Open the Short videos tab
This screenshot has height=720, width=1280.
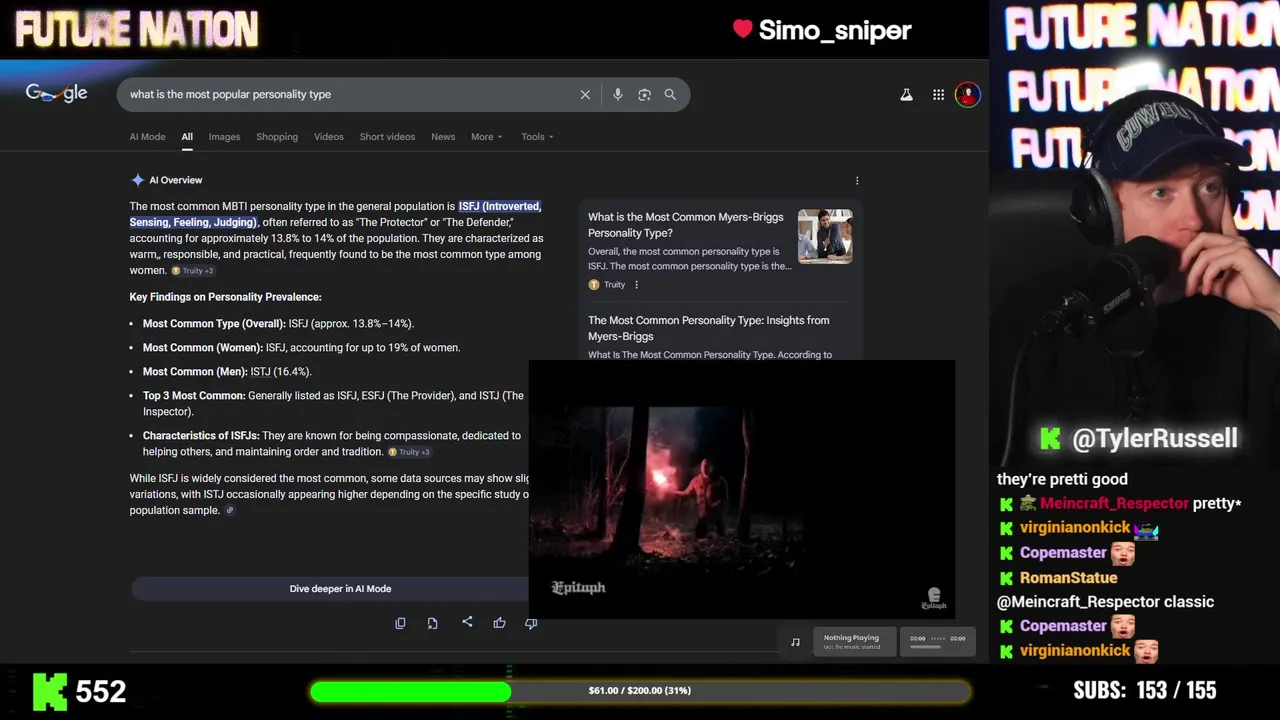point(387,137)
